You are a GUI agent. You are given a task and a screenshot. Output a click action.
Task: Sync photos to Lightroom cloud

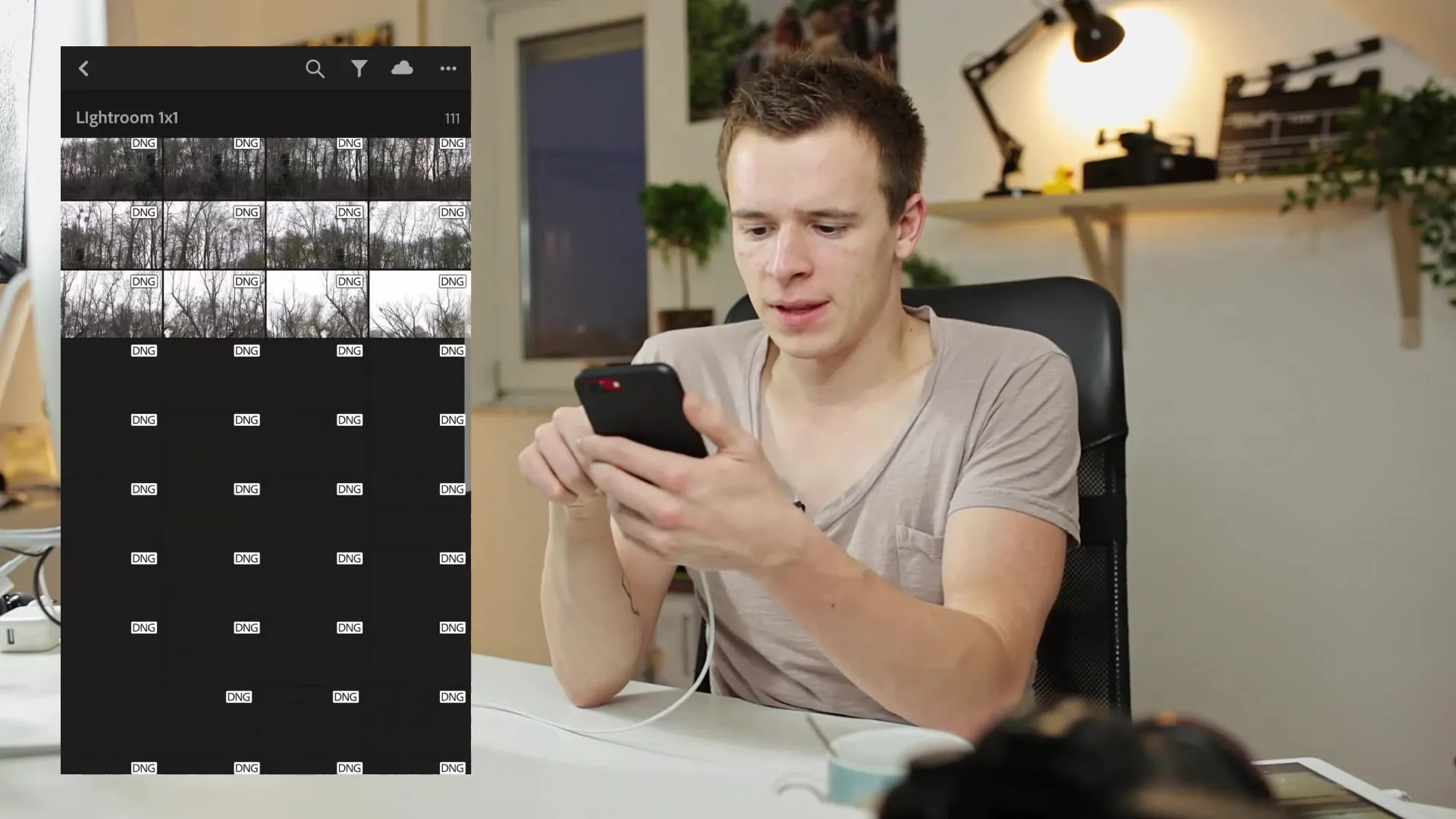coord(403,67)
